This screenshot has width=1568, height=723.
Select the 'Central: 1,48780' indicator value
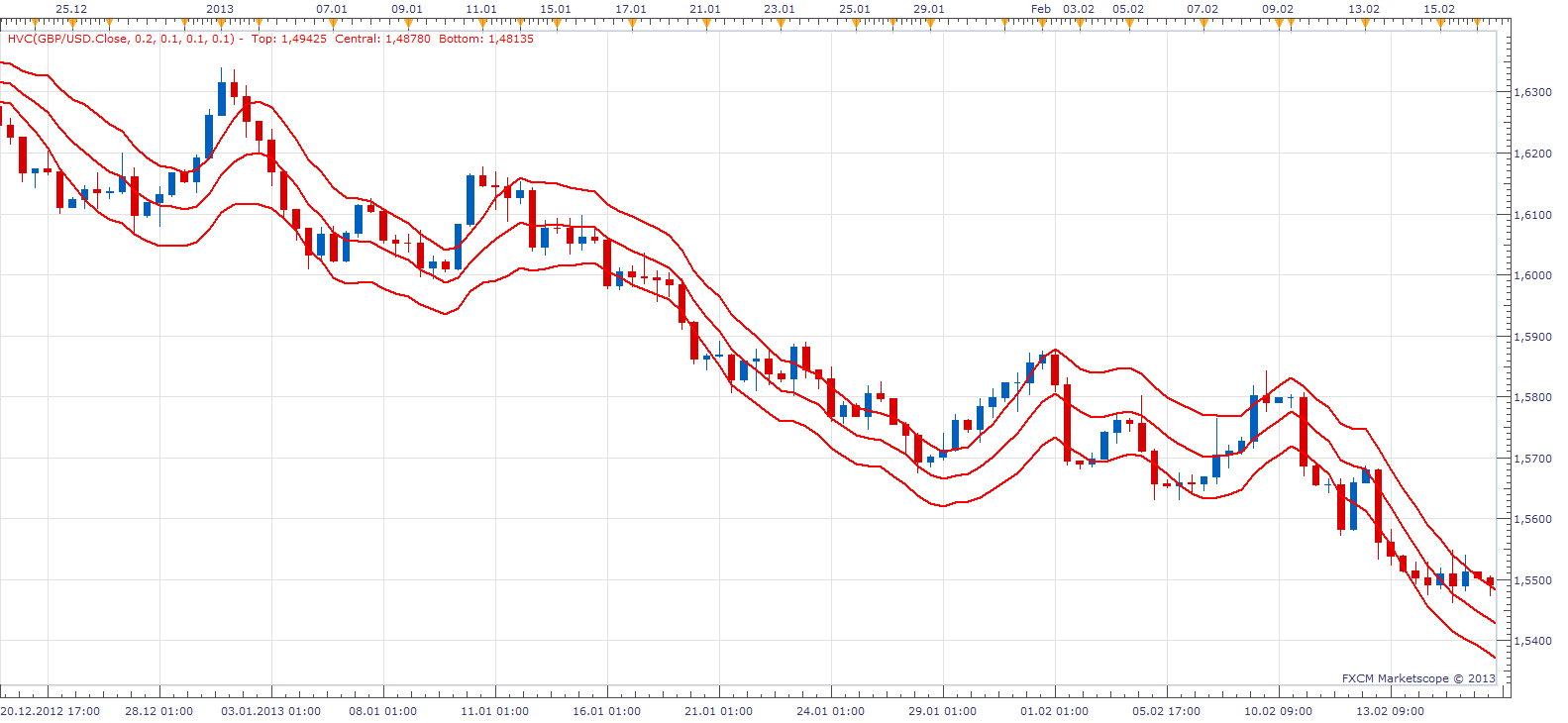pos(382,39)
